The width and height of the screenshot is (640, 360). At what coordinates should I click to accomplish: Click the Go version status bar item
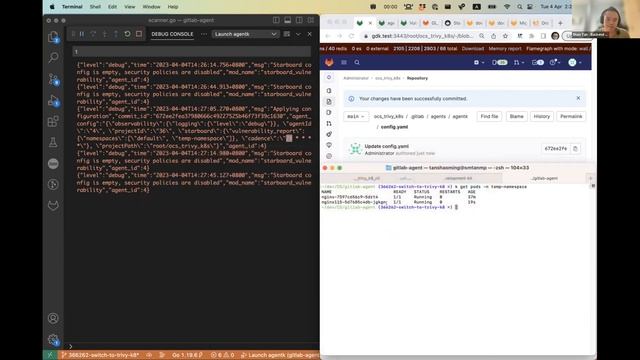pos(187,355)
